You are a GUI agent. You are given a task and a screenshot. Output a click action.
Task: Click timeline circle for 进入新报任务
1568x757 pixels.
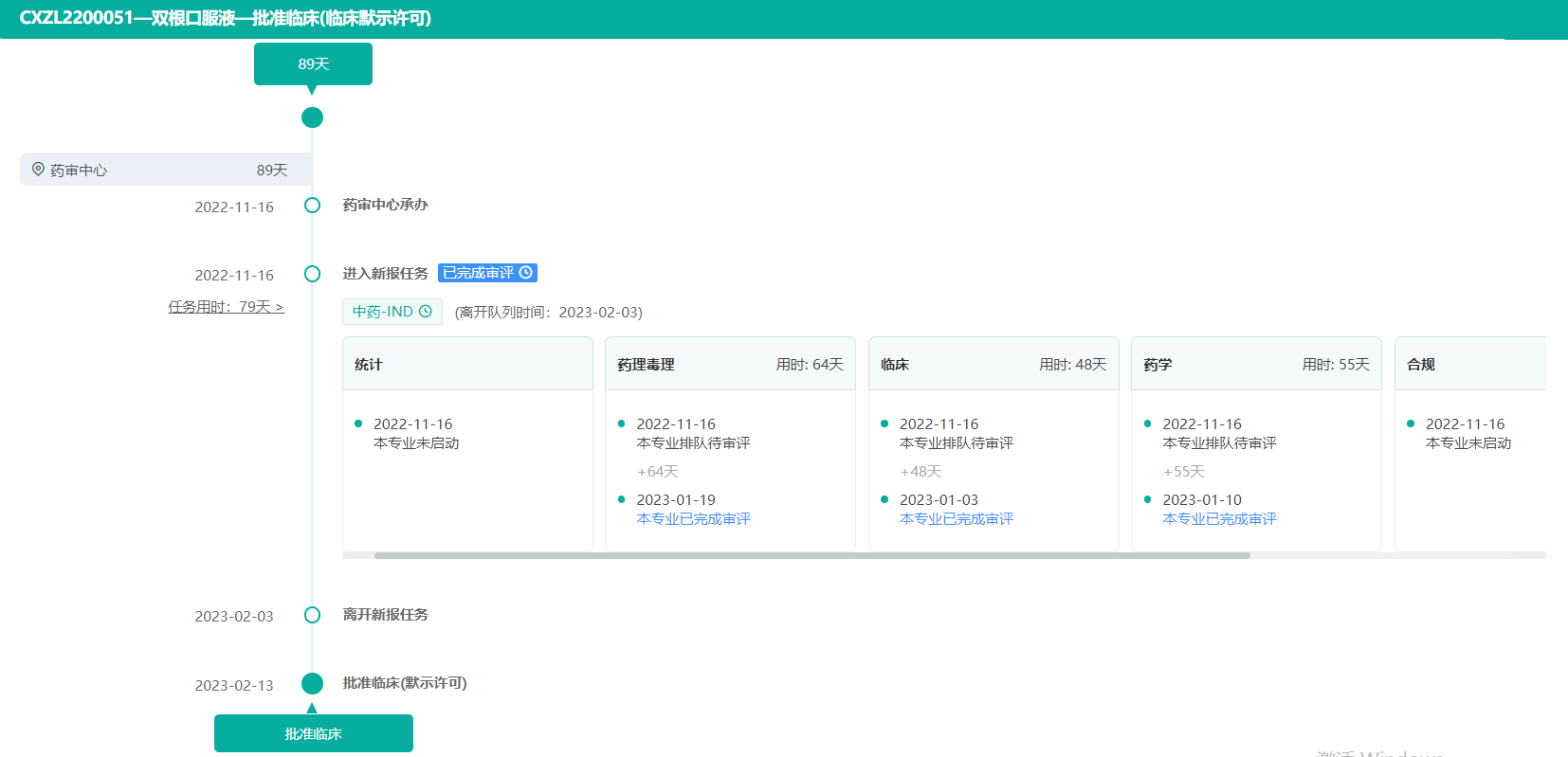(312, 274)
